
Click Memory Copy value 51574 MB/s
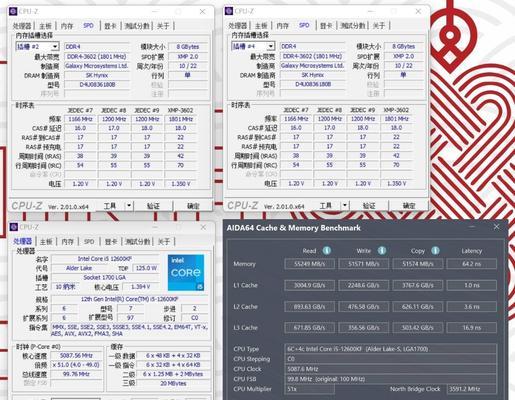418,264
